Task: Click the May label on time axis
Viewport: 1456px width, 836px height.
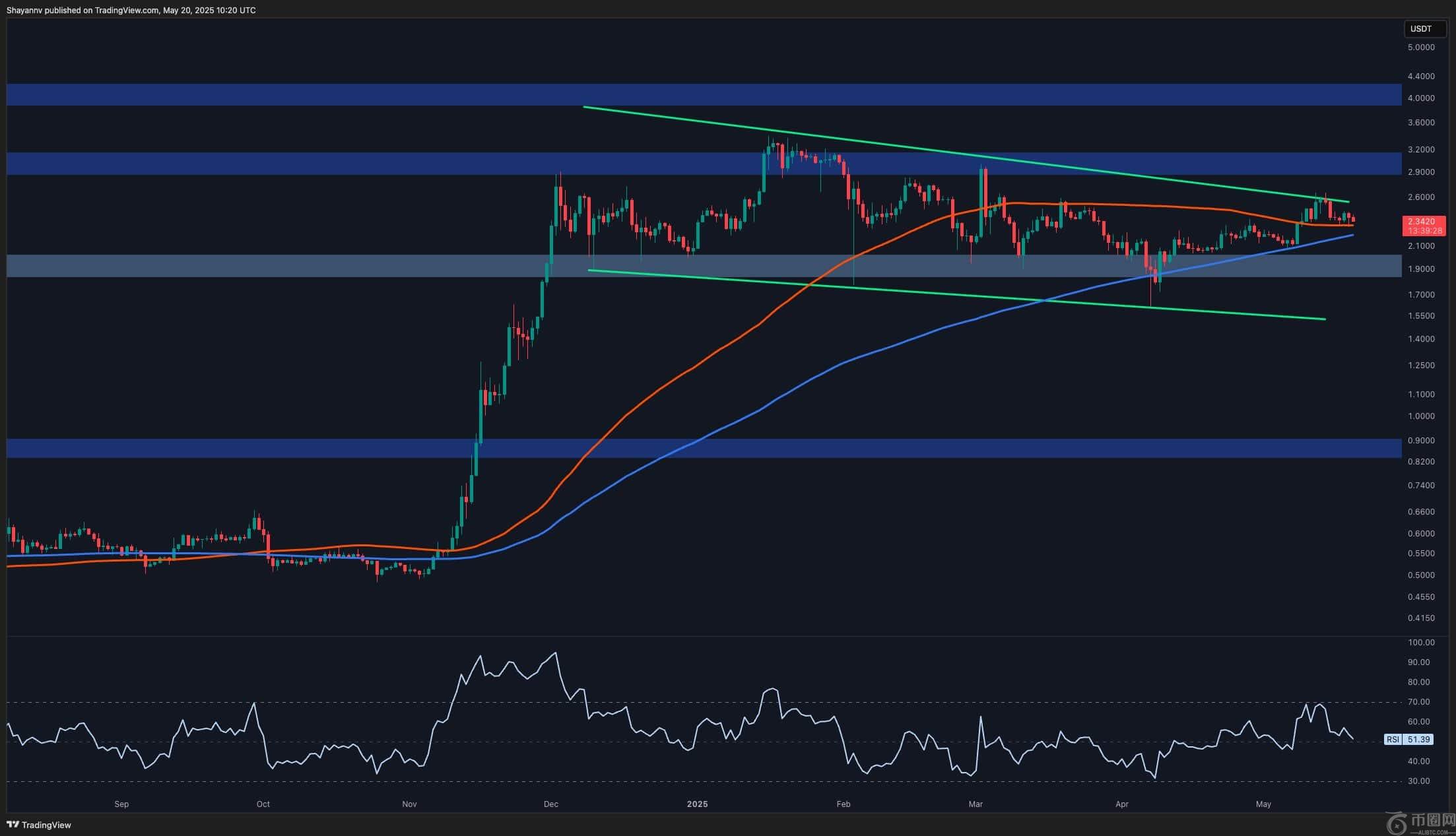Action: [1263, 804]
